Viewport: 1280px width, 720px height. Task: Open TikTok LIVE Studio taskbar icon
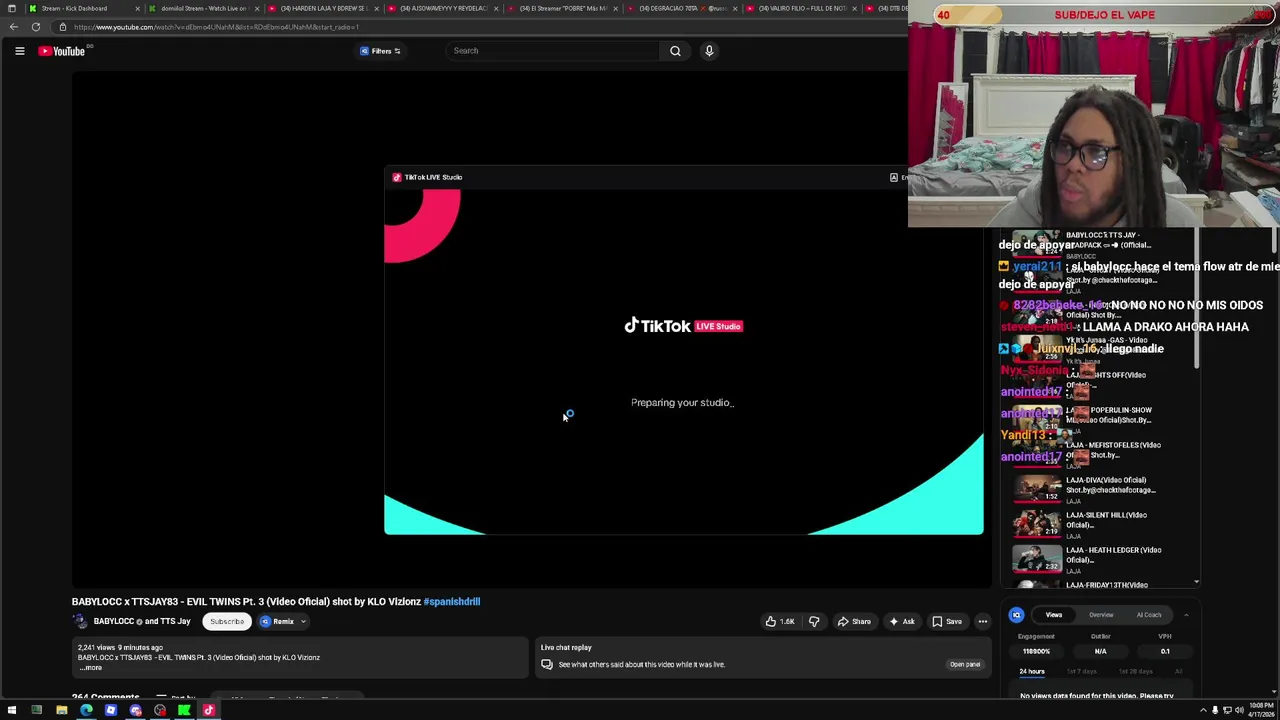(x=209, y=711)
